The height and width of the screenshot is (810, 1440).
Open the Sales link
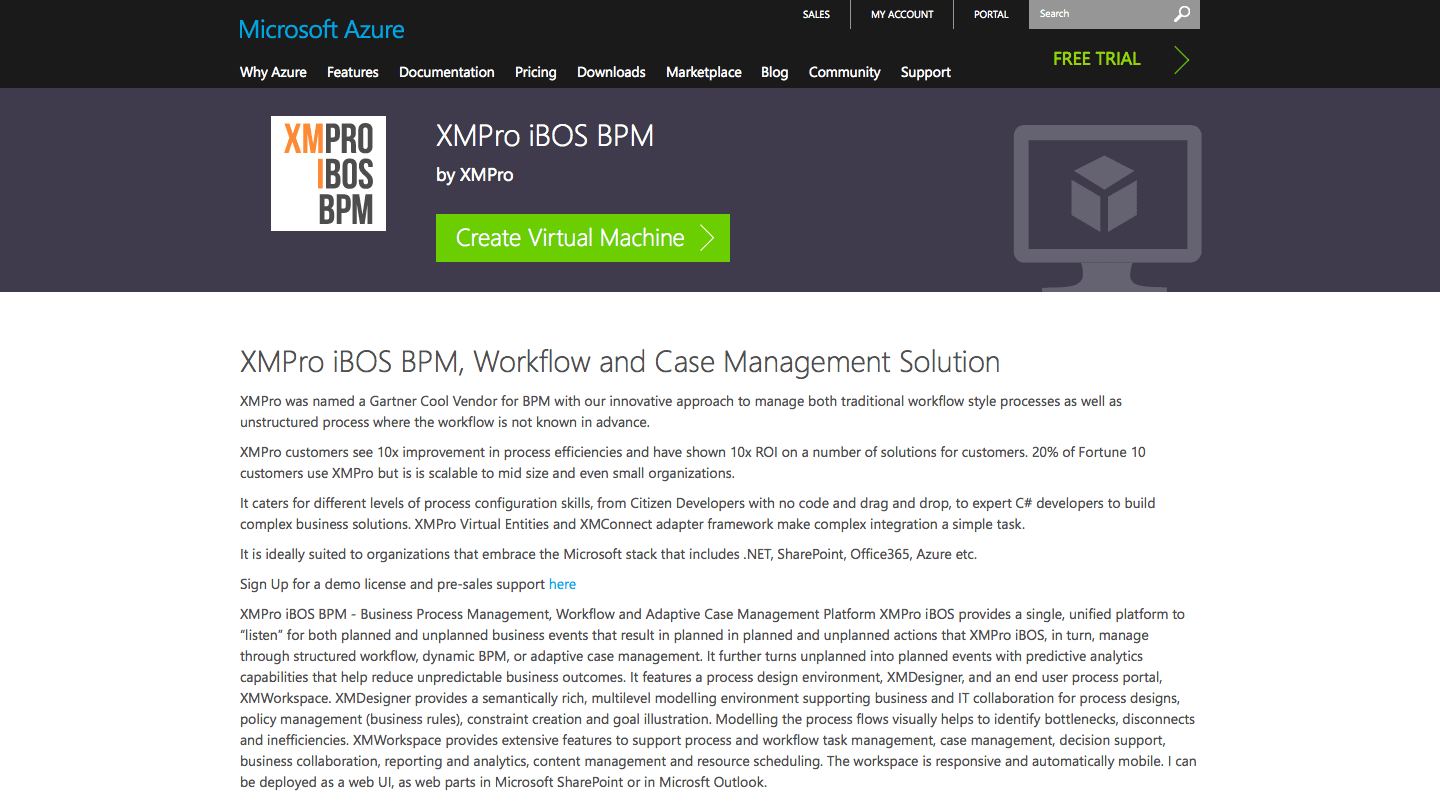click(816, 15)
